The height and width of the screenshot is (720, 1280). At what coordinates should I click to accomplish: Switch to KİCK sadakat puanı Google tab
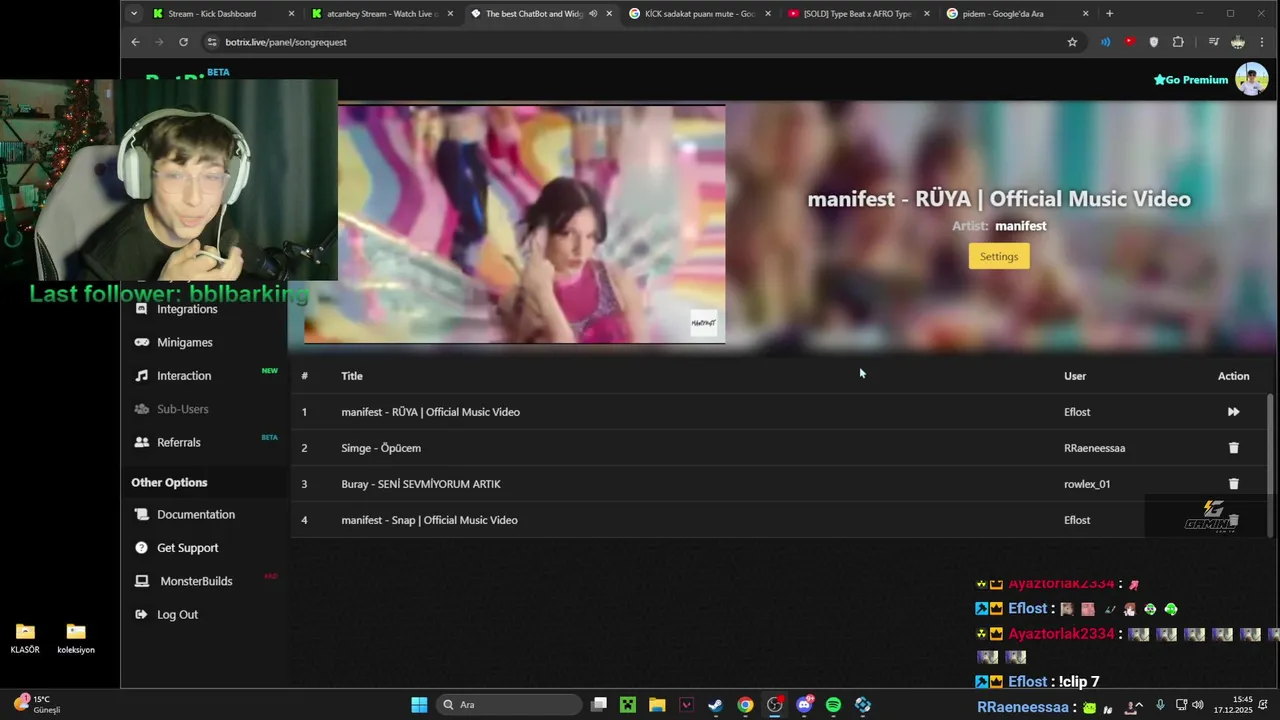(700, 14)
